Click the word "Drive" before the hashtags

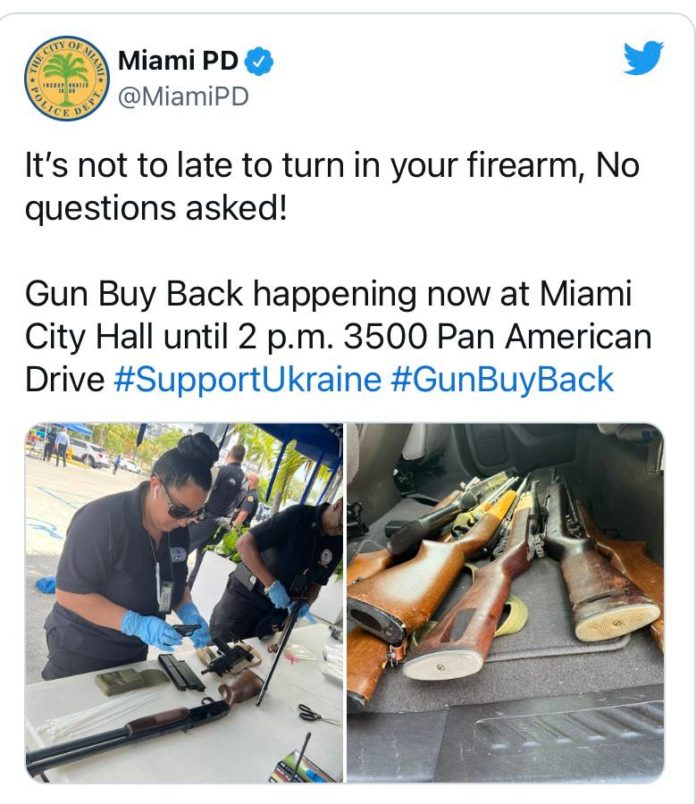[65, 379]
